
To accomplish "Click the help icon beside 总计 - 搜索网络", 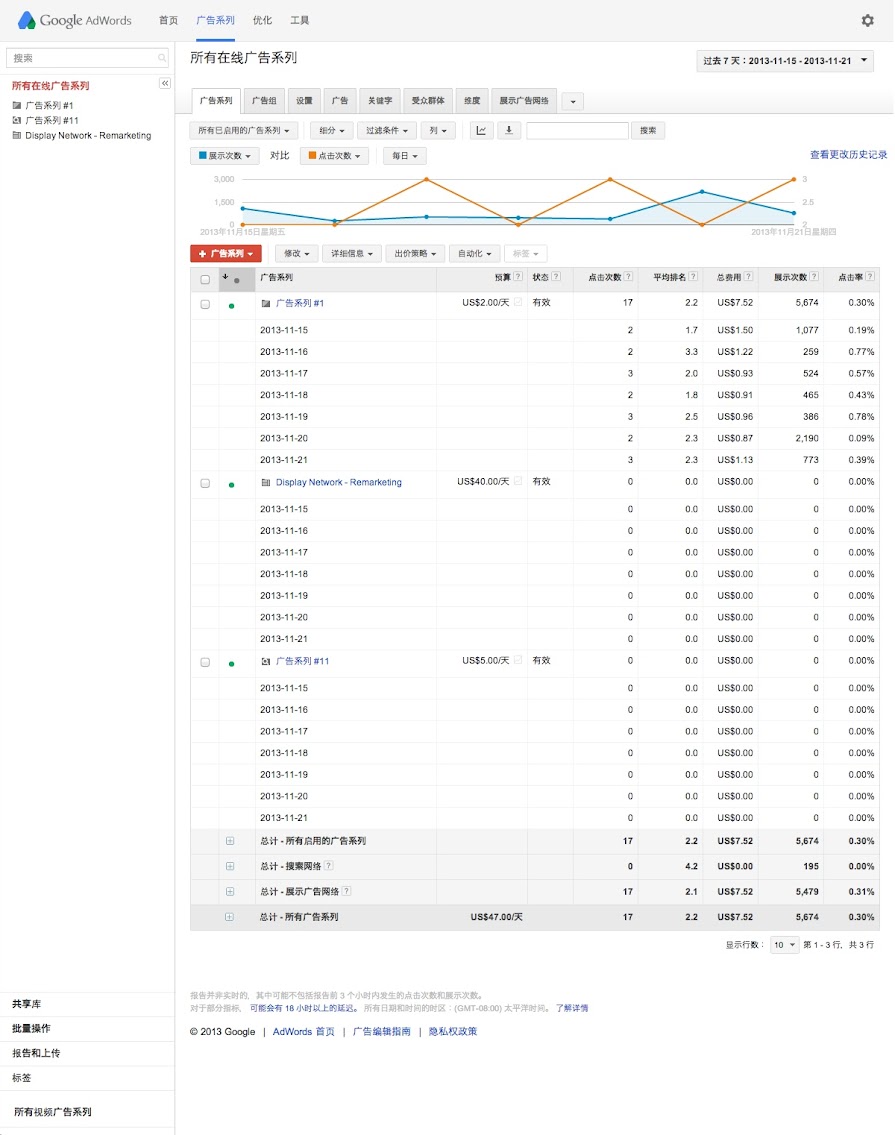I will click(329, 866).
